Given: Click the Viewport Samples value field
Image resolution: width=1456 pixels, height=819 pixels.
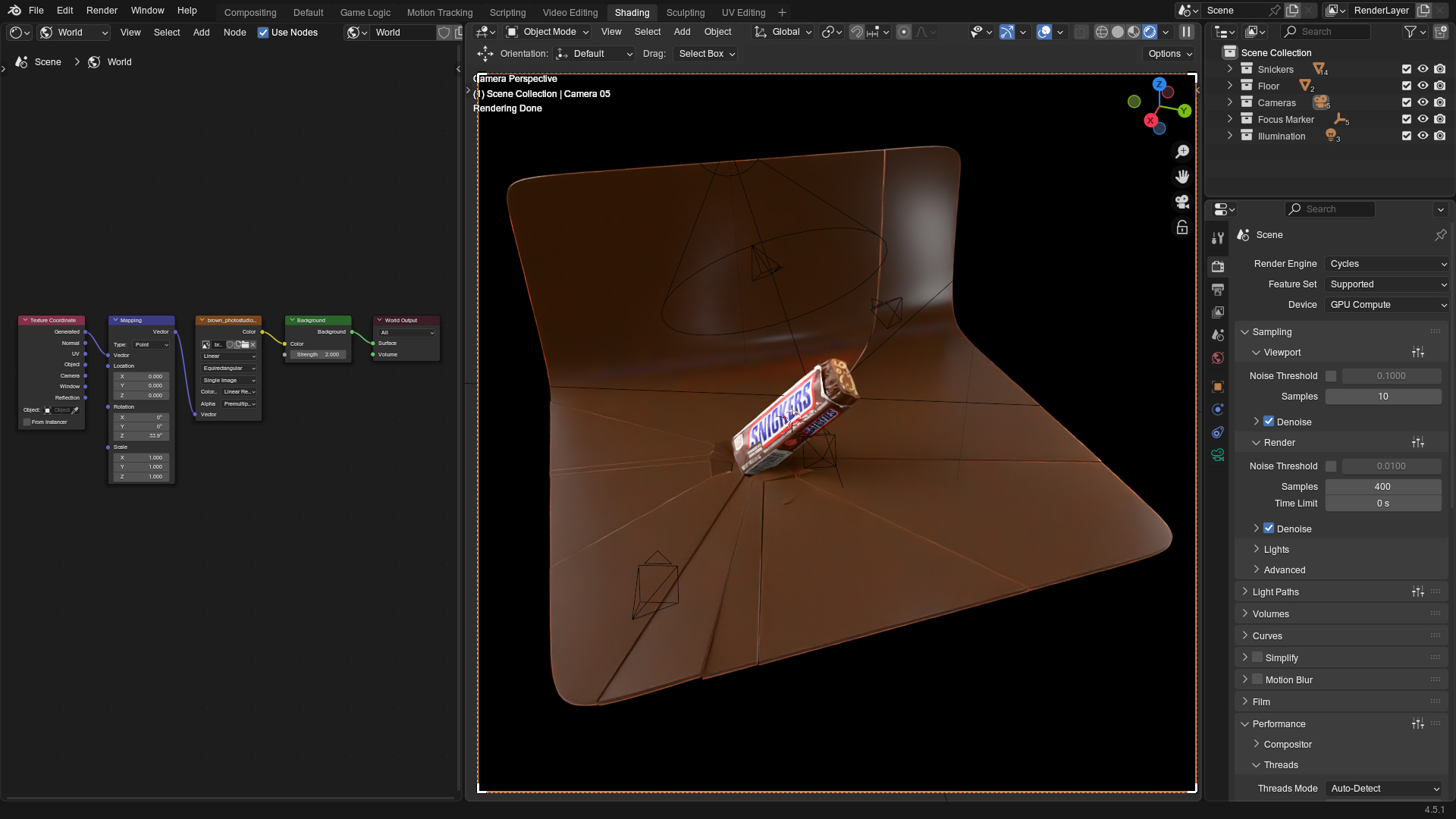Looking at the screenshot, I should 1383,397.
